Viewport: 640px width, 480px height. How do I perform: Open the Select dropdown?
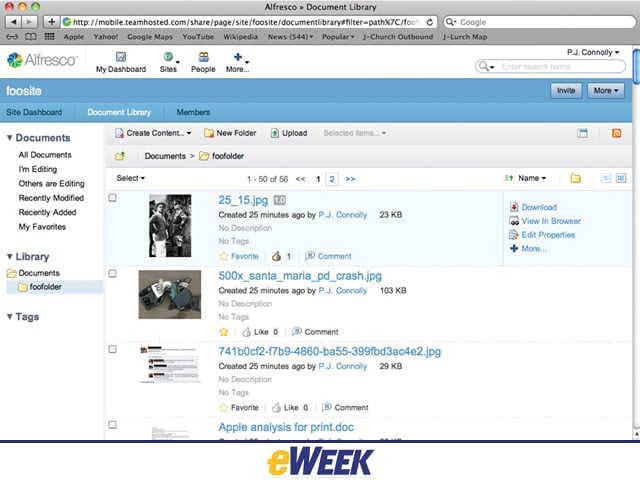coord(131,178)
